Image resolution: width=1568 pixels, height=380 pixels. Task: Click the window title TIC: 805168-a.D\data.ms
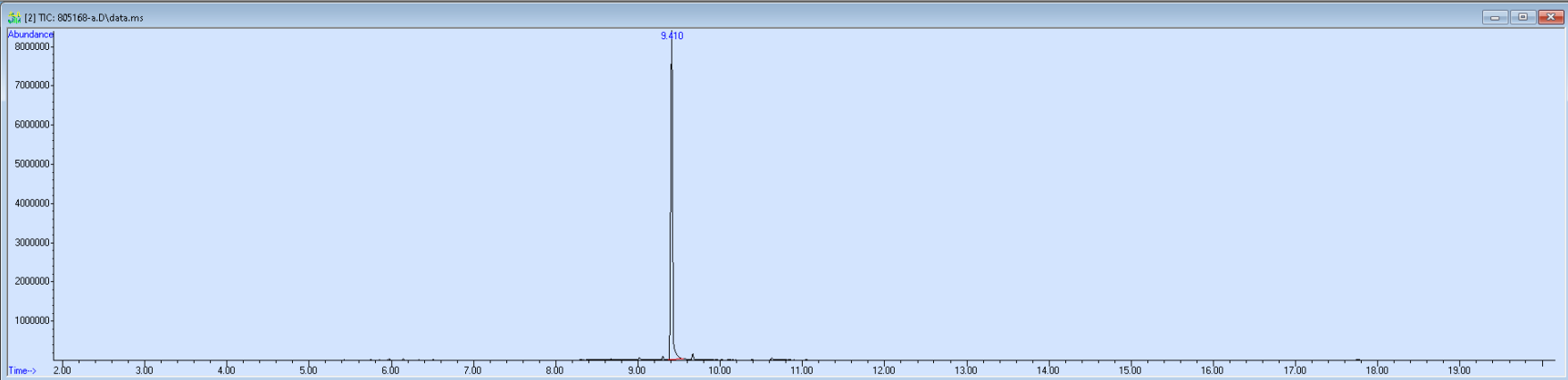(x=84, y=18)
